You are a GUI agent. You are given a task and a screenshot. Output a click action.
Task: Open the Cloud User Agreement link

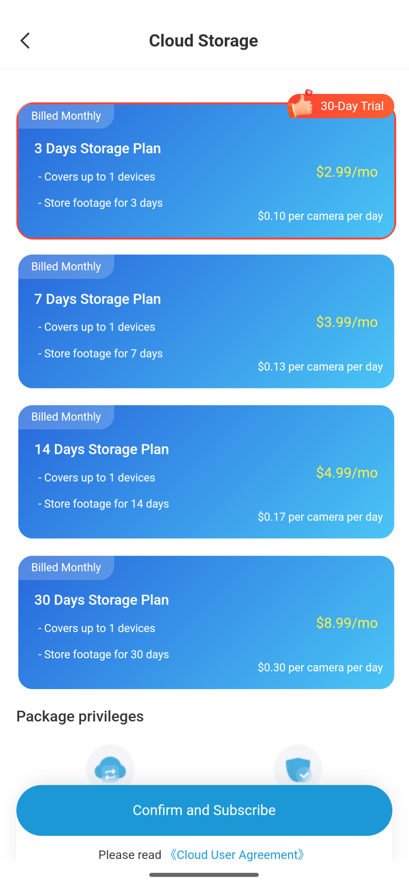click(x=237, y=854)
